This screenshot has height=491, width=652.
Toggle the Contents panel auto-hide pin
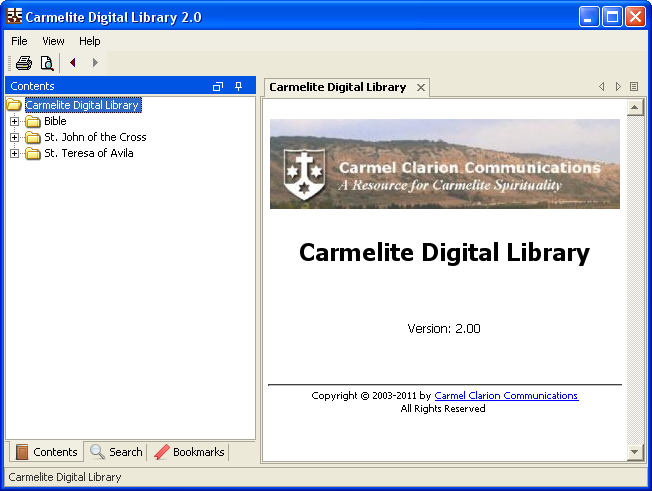(x=238, y=87)
